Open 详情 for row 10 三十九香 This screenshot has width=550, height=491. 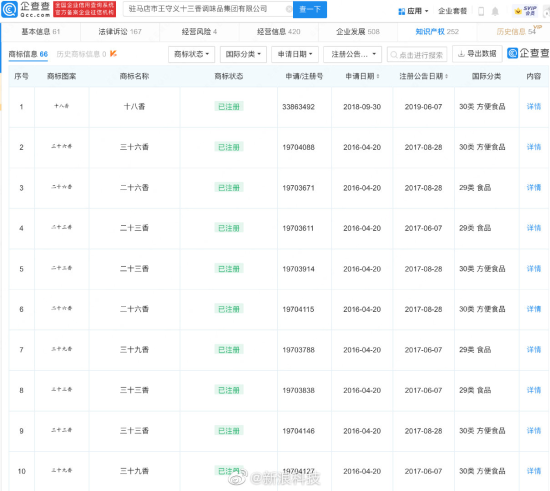point(534,471)
